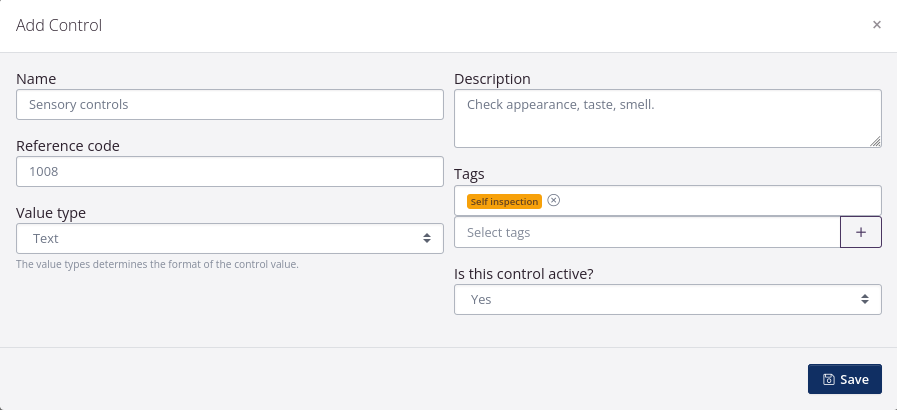The width and height of the screenshot is (897, 410).
Task: Edit the Description text area
Action: tap(667, 119)
